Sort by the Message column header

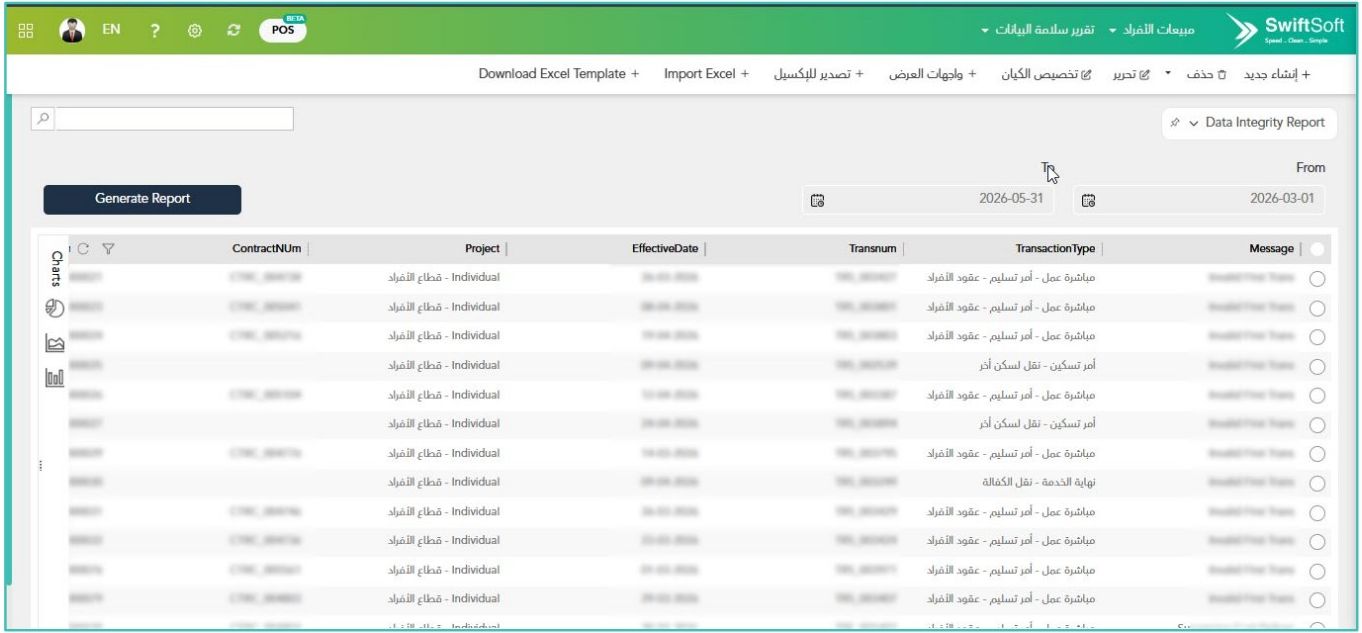pos(1272,248)
